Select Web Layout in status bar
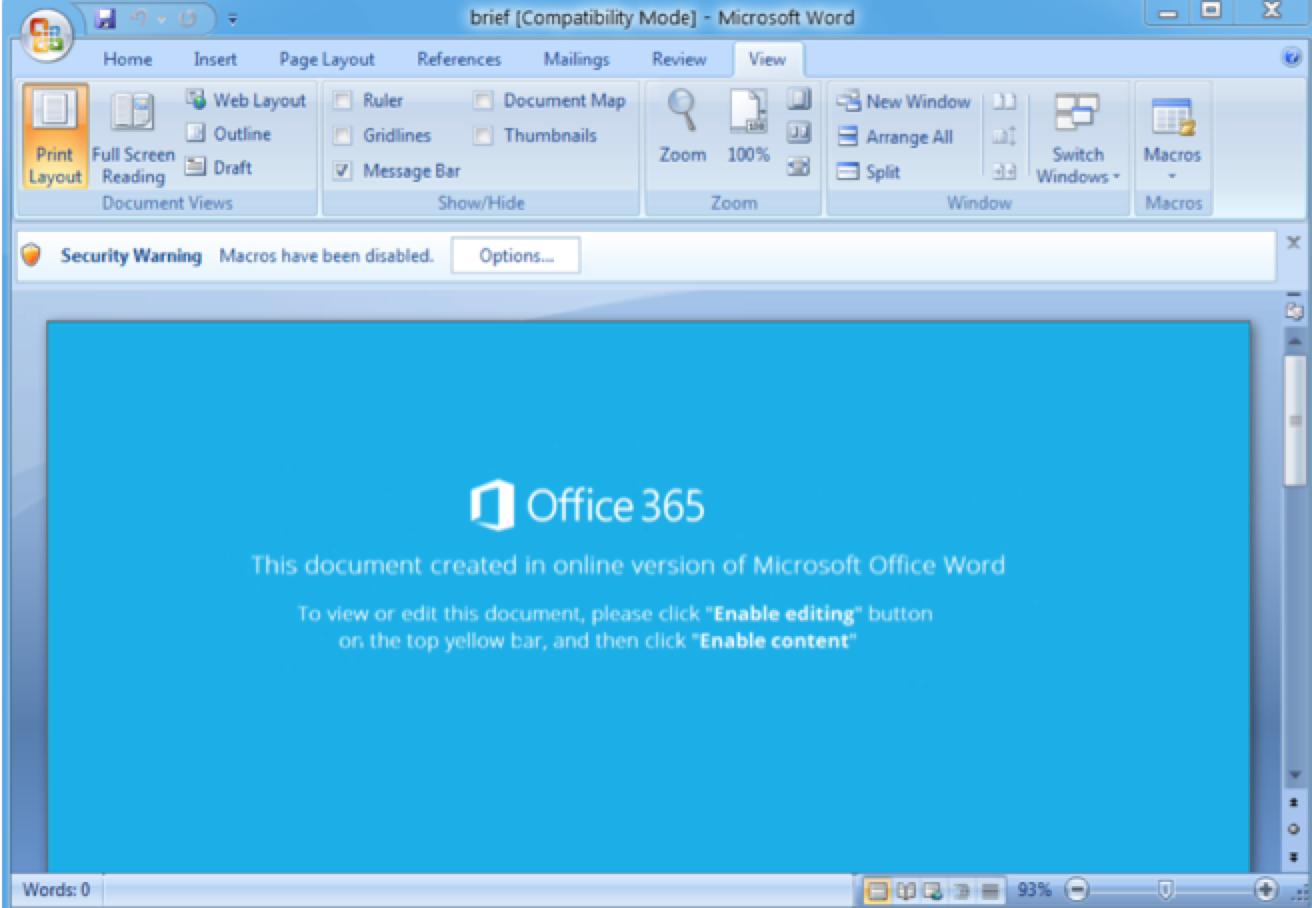Image resolution: width=1312 pixels, height=908 pixels. pos(934,889)
